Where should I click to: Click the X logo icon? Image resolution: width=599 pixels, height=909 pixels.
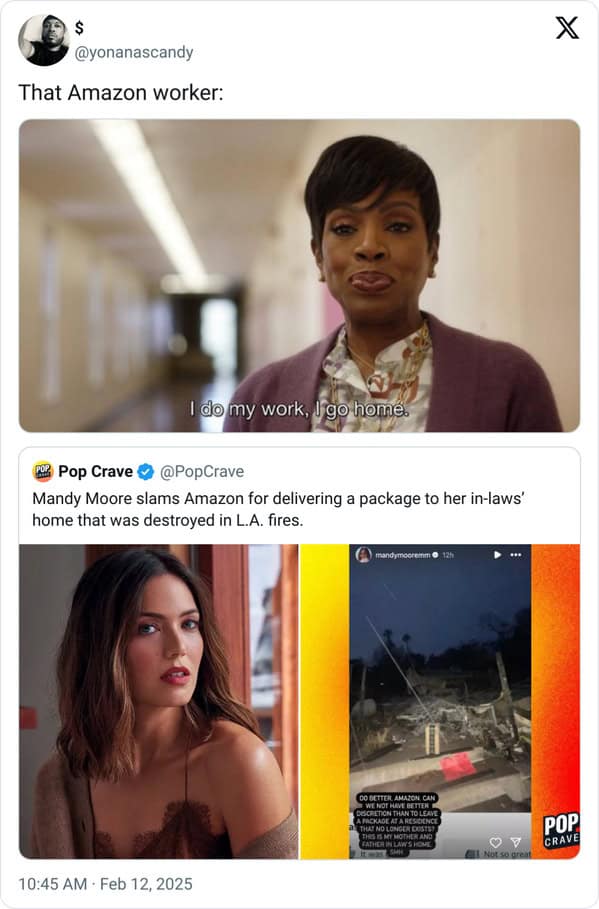(x=567, y=27)
